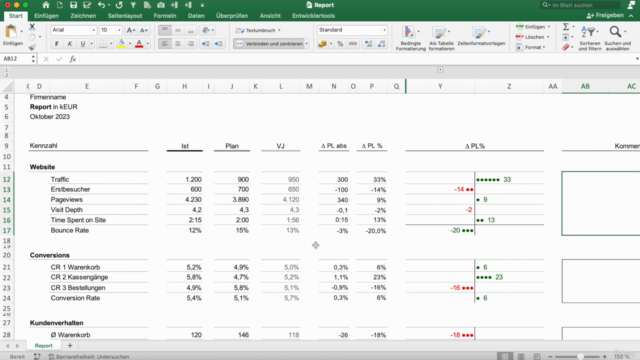This screenshot has height=360, width=640.
Task: Apply red font color
Action: (x=139, y=44)
